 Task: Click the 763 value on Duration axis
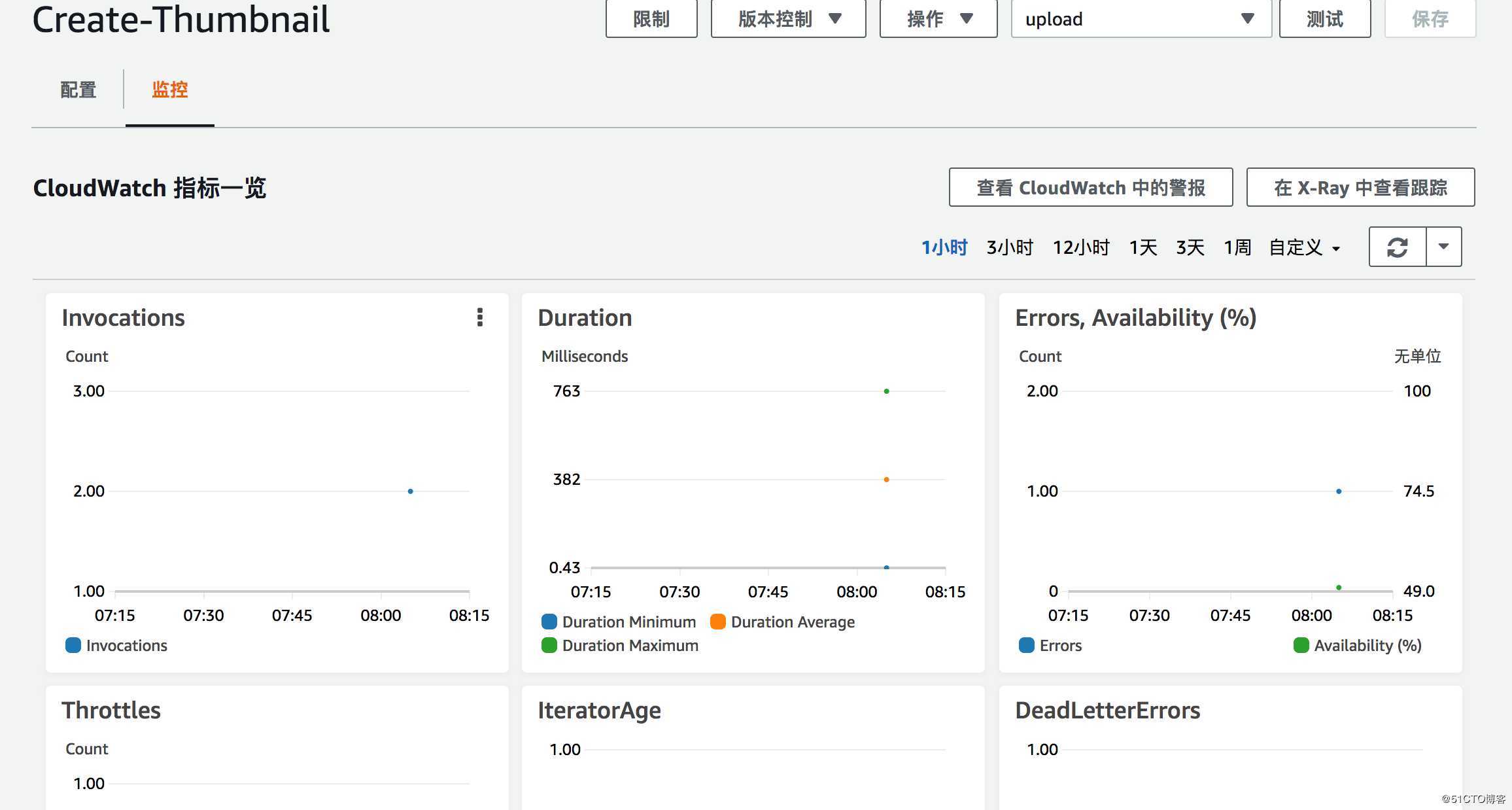567,391
